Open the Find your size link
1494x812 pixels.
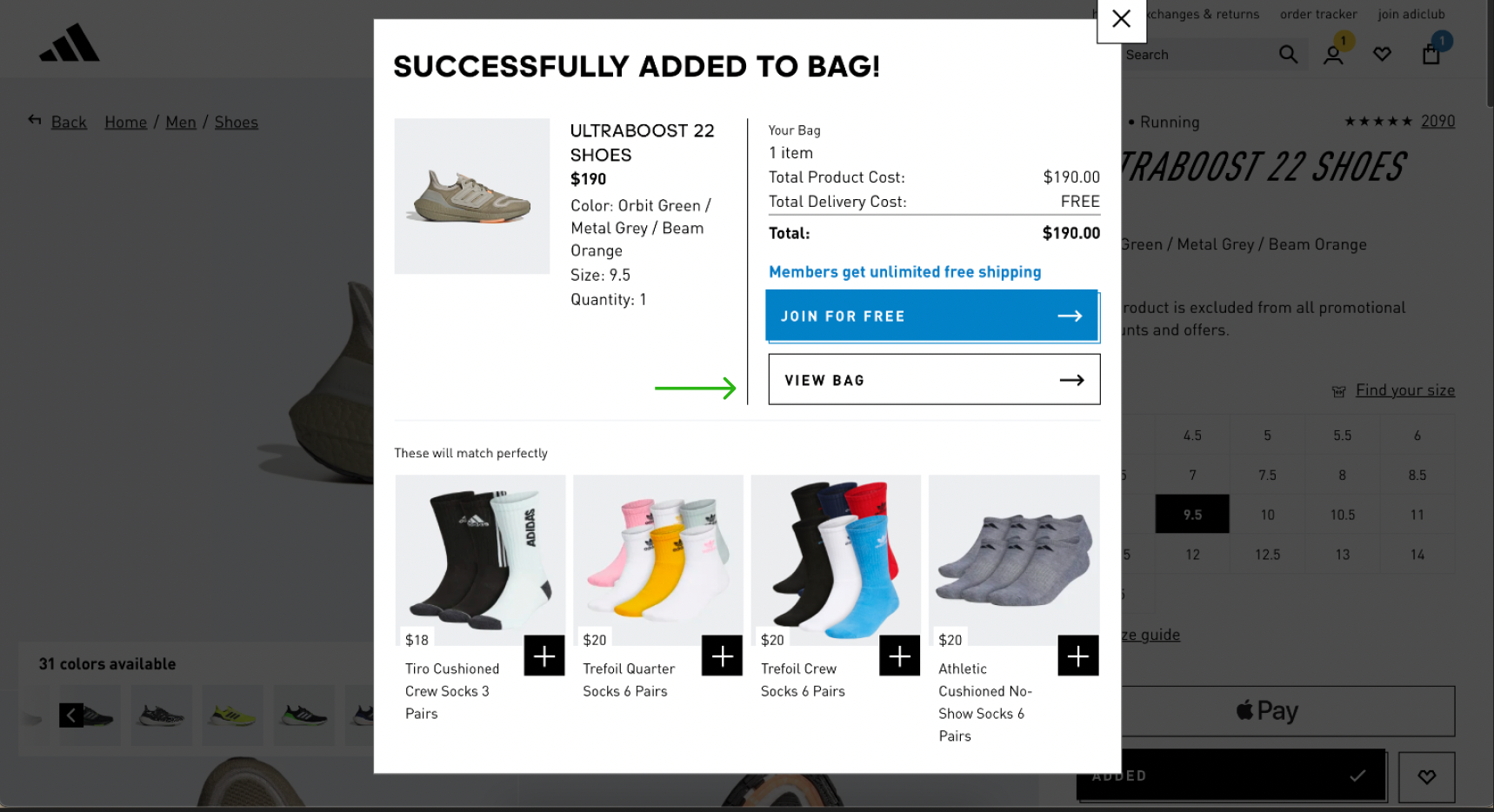(x=1404, y=390)
